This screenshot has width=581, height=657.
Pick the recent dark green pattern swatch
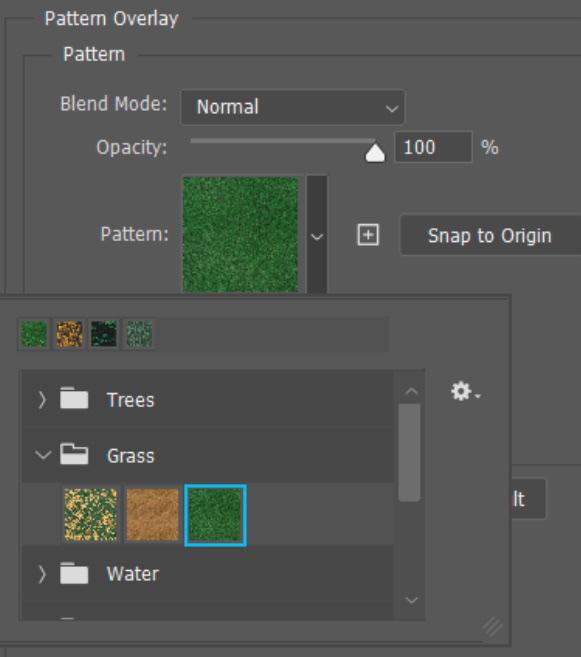tap(104, 334)
